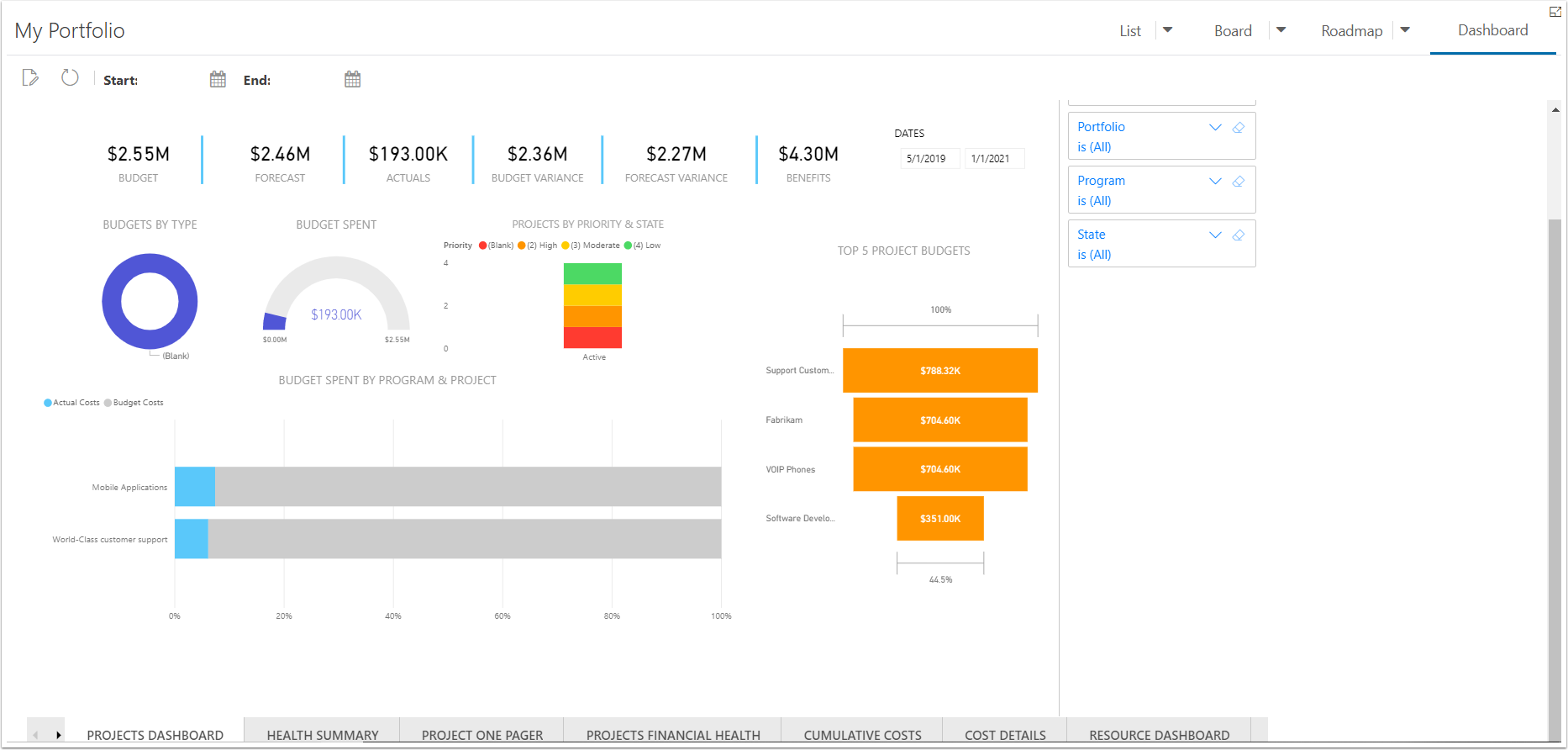
Task: Open the End date calendar picker
Action: [x=352, y=79]
